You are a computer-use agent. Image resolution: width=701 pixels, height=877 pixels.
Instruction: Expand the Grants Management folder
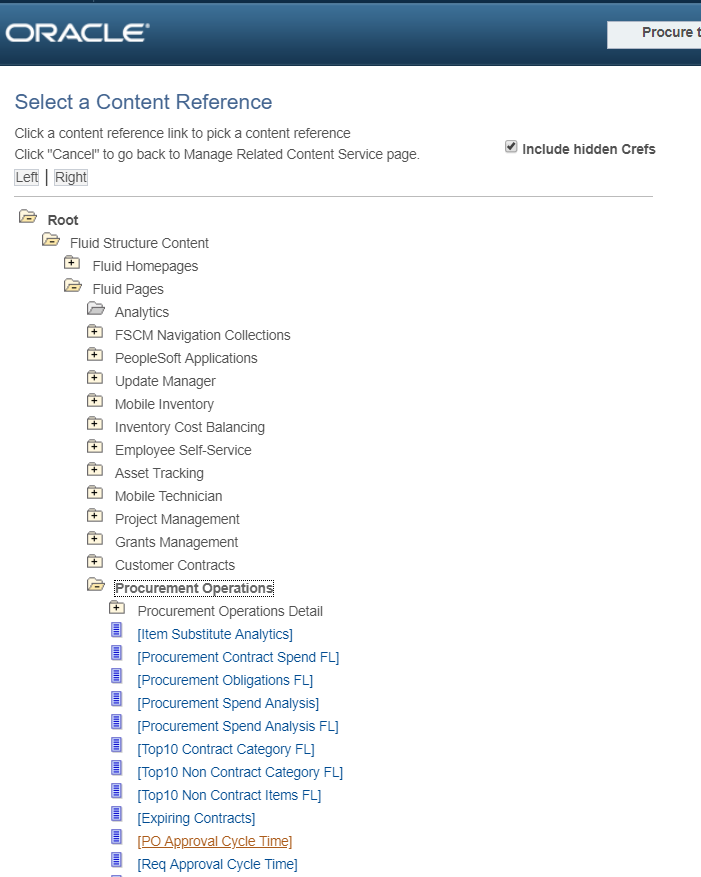click(95, 538)
